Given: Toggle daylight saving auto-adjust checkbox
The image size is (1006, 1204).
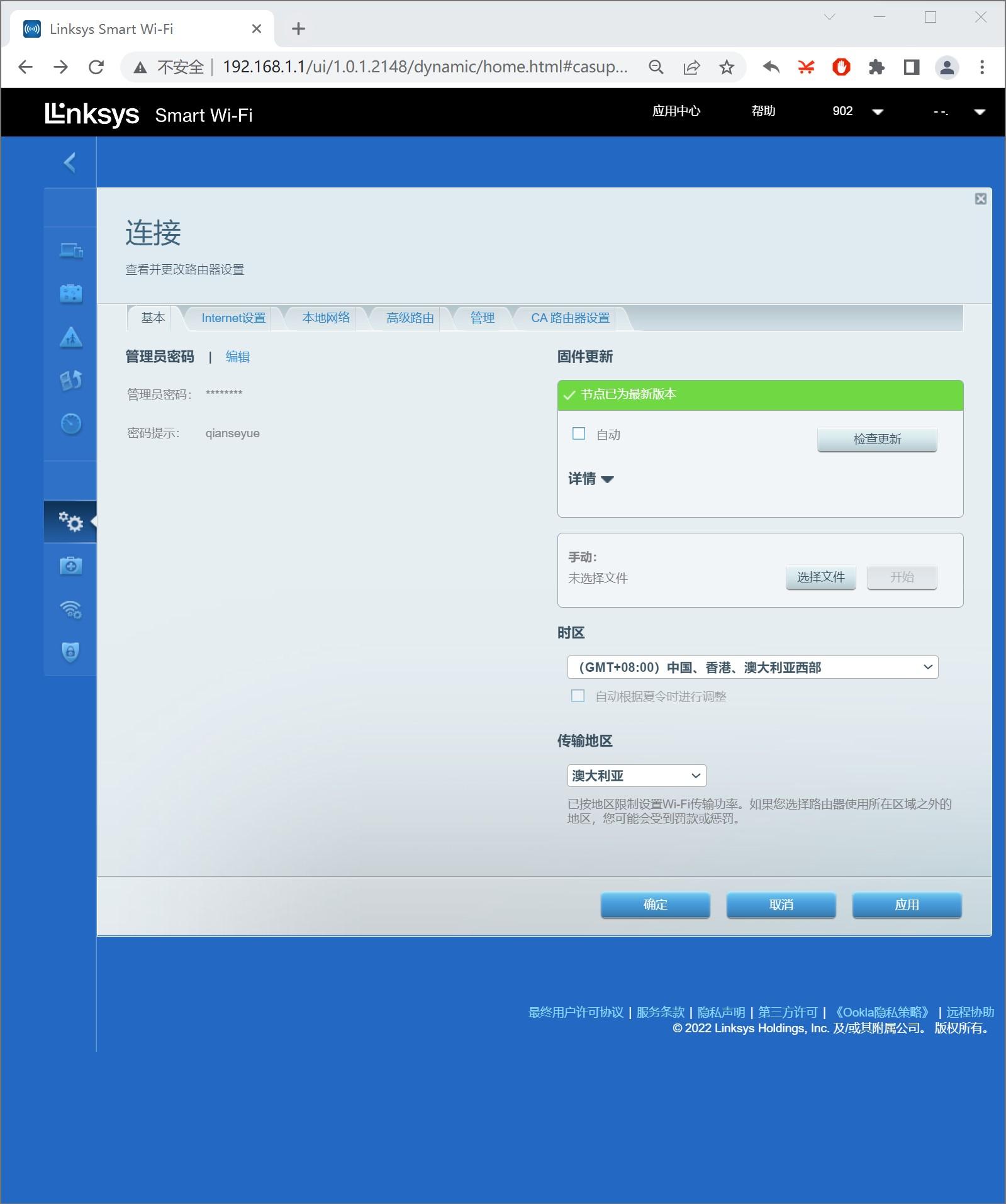Looking at the screenshot, I should [578, 696].
